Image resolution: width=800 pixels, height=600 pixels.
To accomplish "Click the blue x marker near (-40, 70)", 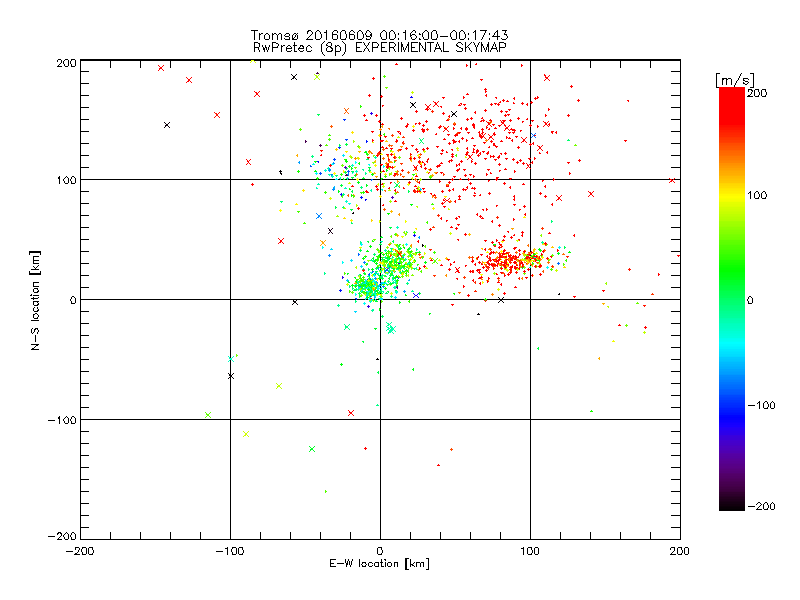I will 319,216.
